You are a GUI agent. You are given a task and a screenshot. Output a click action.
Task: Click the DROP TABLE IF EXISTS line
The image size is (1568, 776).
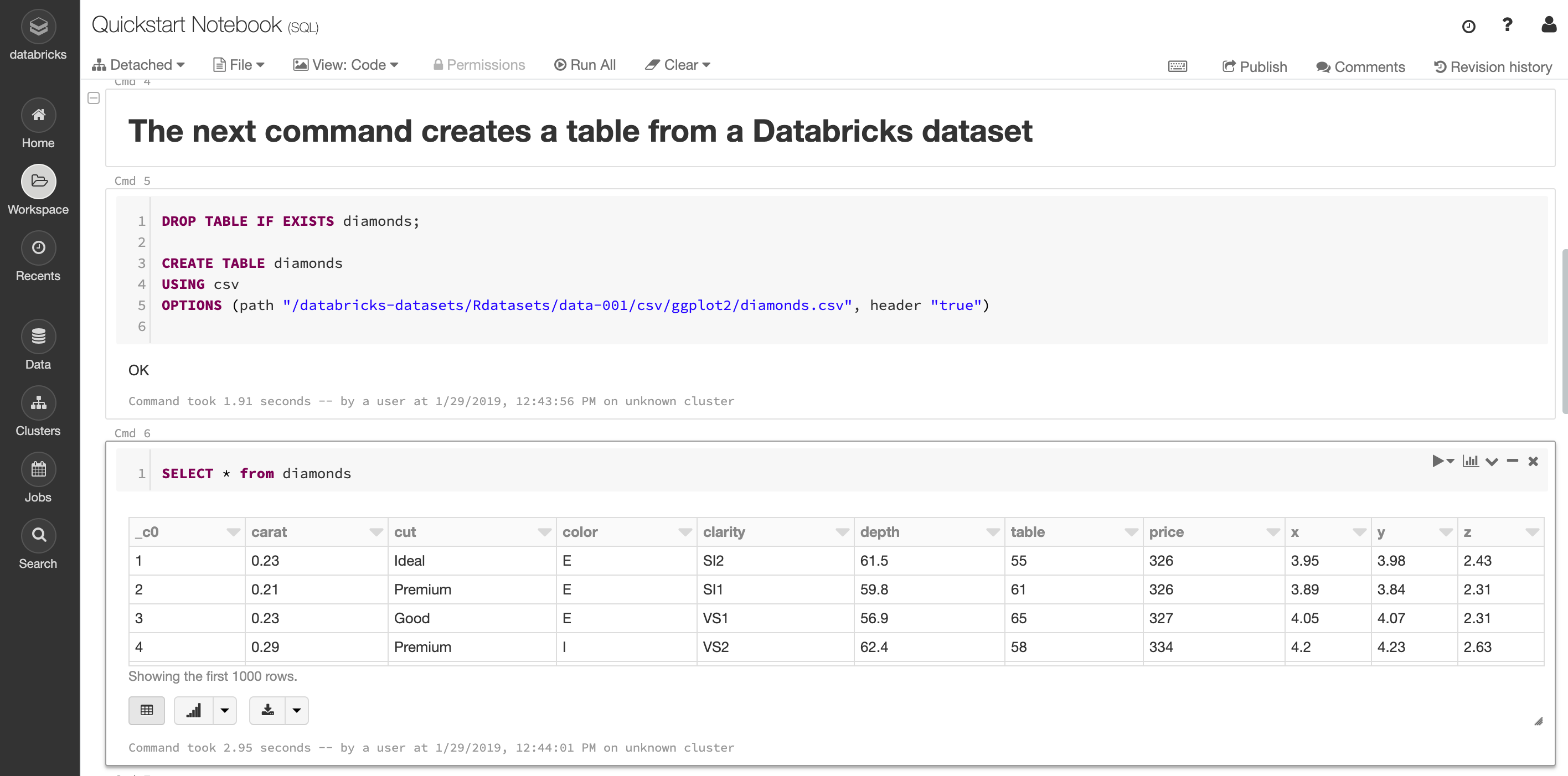coord(290,221)
